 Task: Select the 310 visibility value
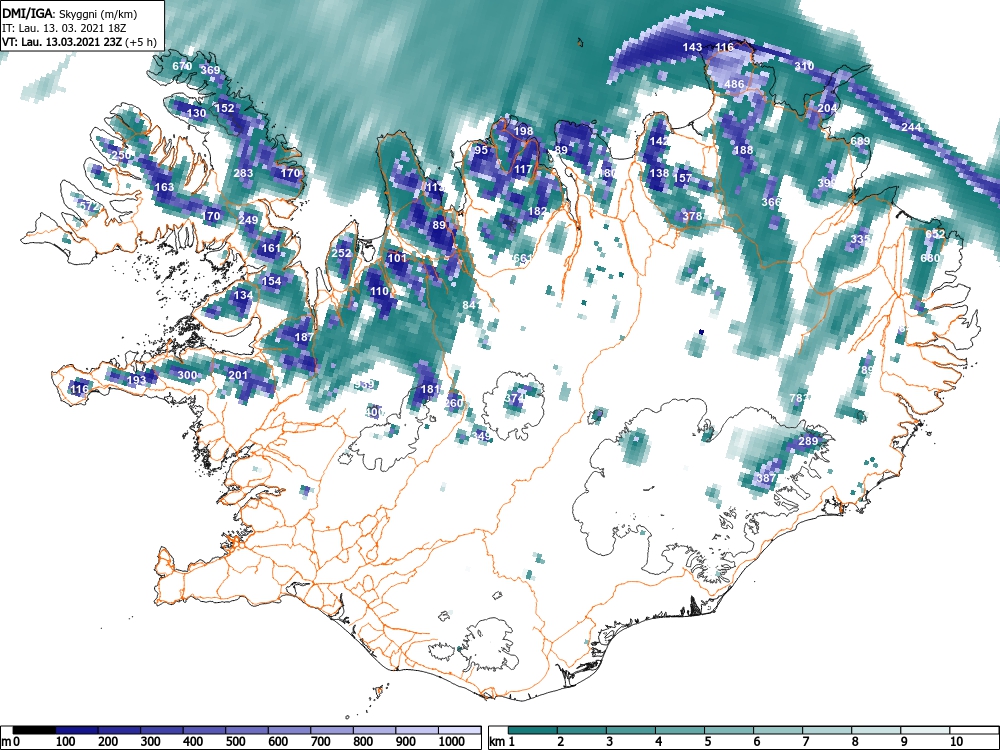click(804, 66)
